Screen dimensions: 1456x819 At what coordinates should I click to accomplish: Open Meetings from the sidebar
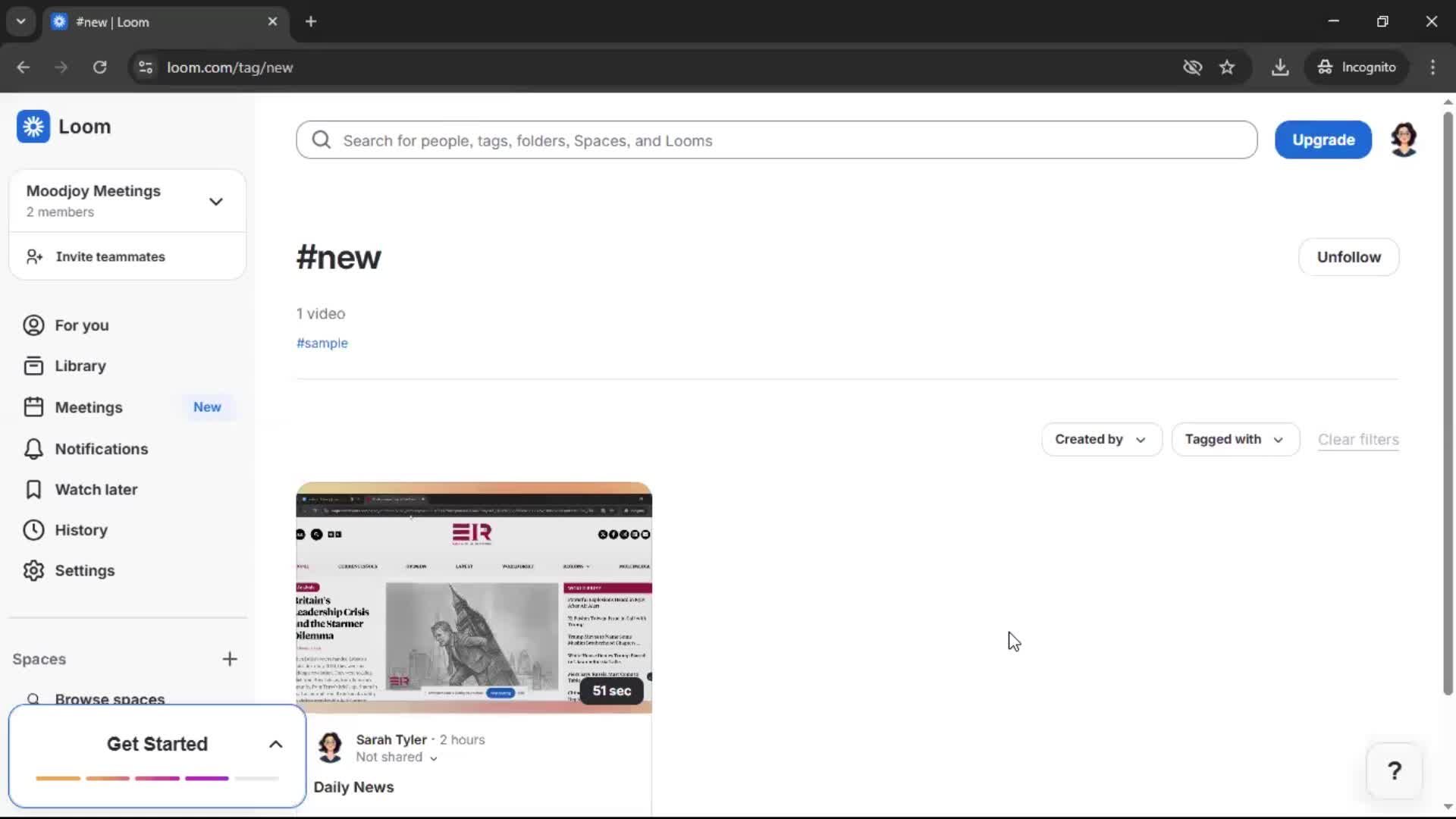coord(90,407)
